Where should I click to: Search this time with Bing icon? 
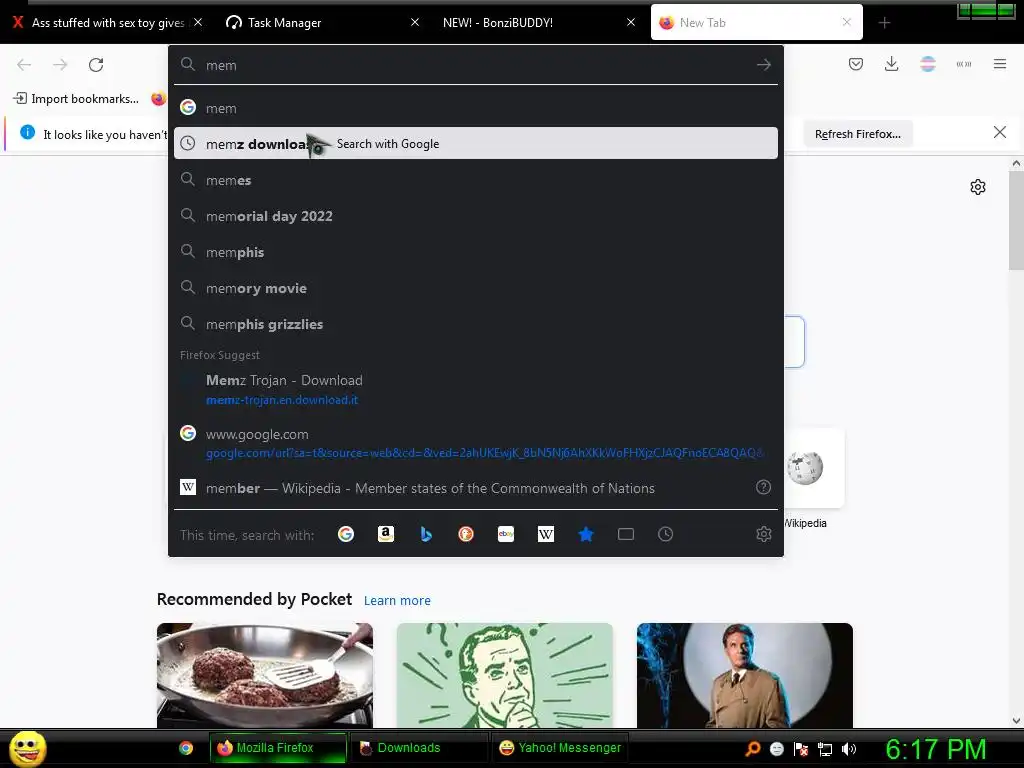(x=426, y=534)
